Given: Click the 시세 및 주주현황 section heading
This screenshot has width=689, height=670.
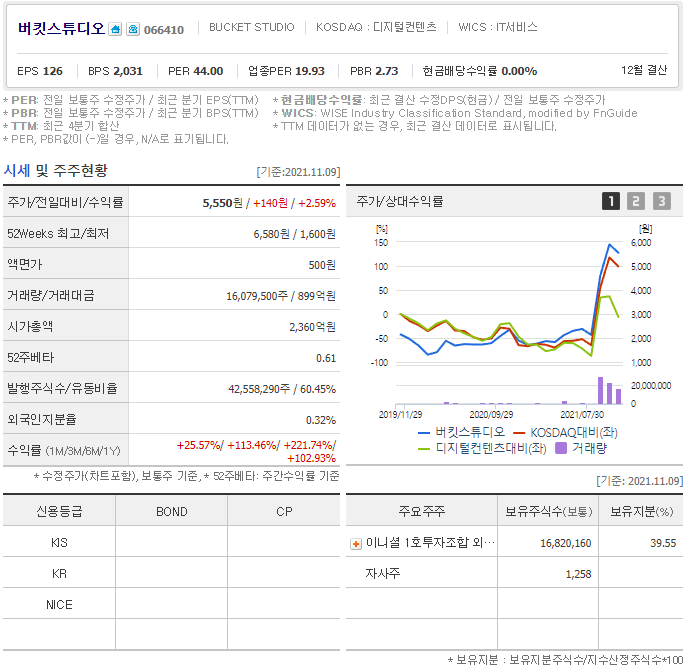Looking at the screenshot, I should pyautogui.click(x=55, y=170).
